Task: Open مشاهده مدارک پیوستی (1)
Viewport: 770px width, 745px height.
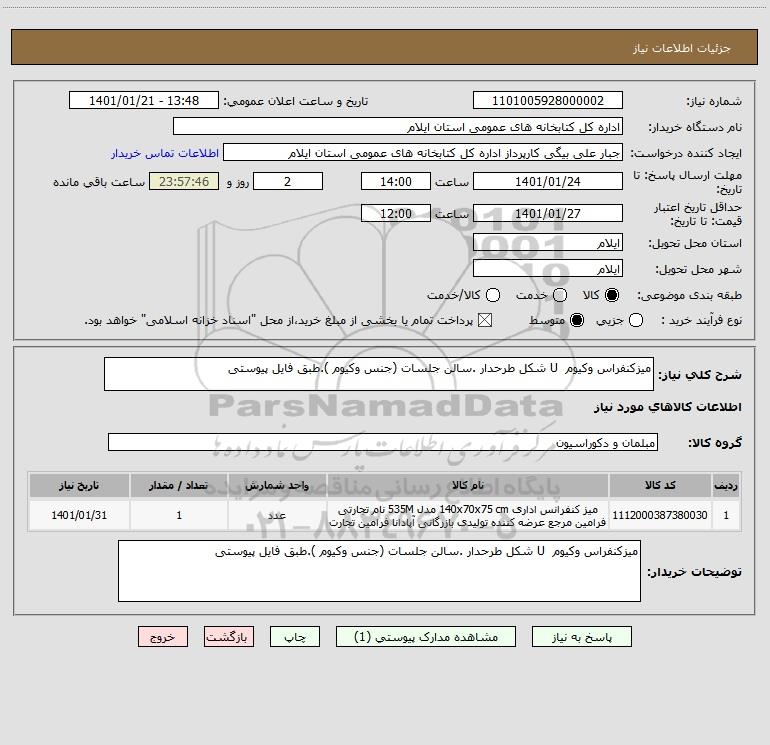Action: tap(426, 637)
